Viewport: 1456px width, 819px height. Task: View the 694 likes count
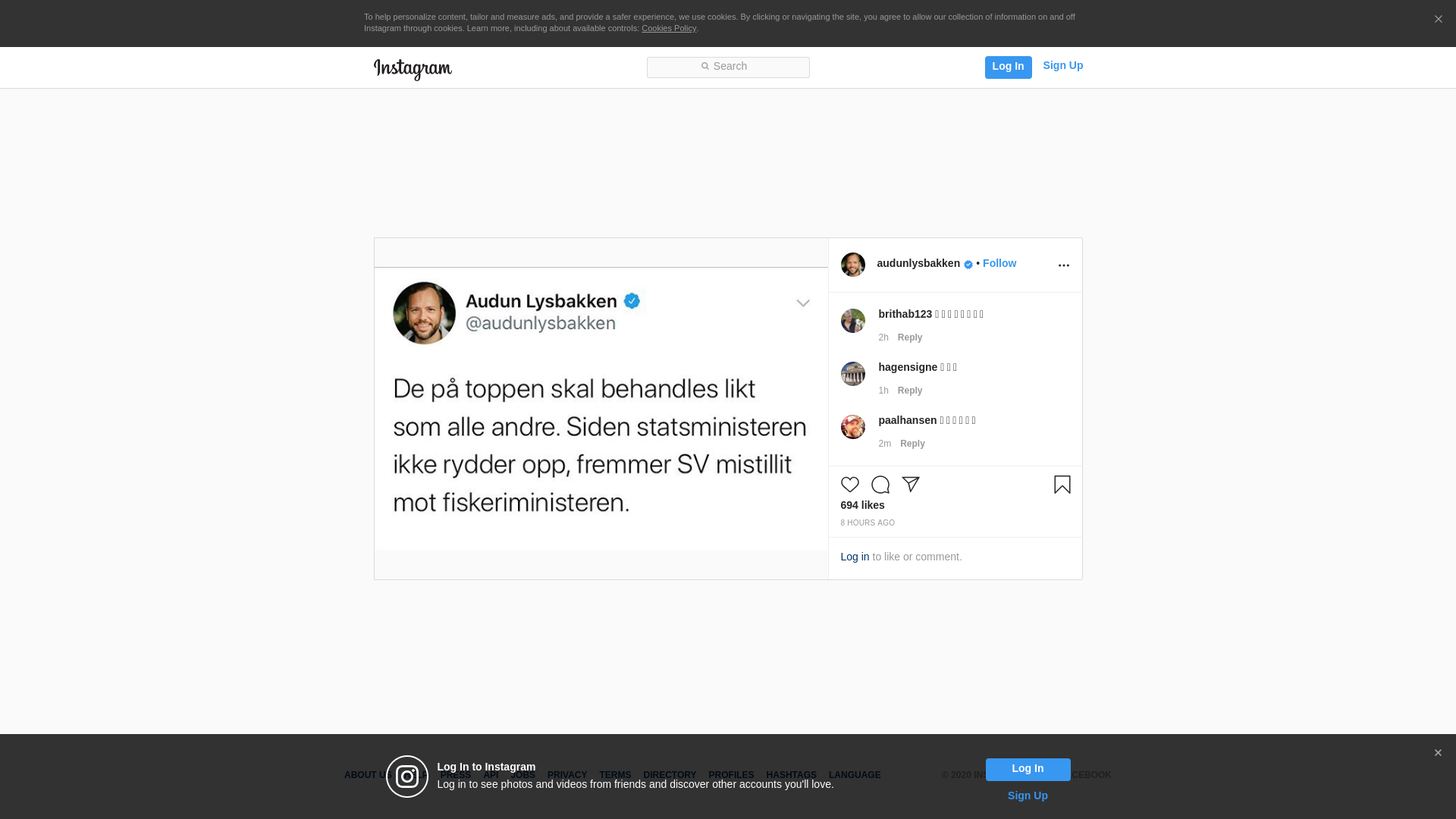(x=862, y=506)
